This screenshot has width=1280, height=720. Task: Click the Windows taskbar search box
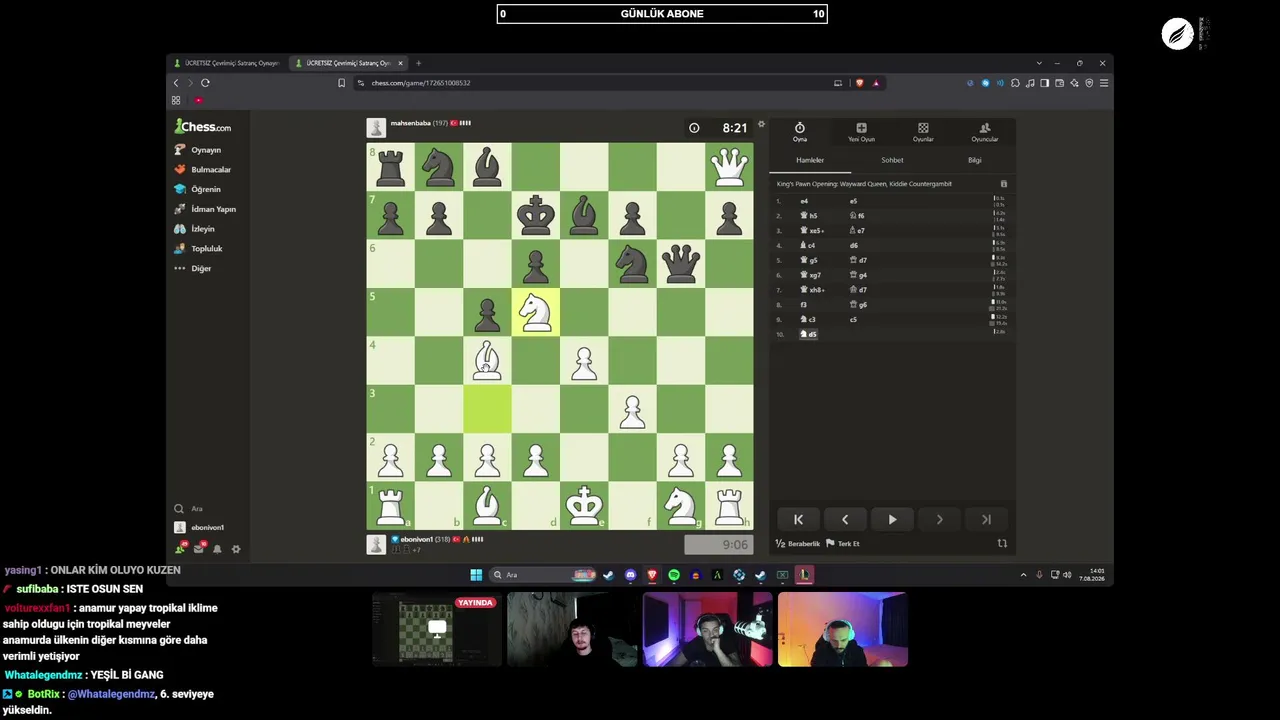(x=543, y=575)
